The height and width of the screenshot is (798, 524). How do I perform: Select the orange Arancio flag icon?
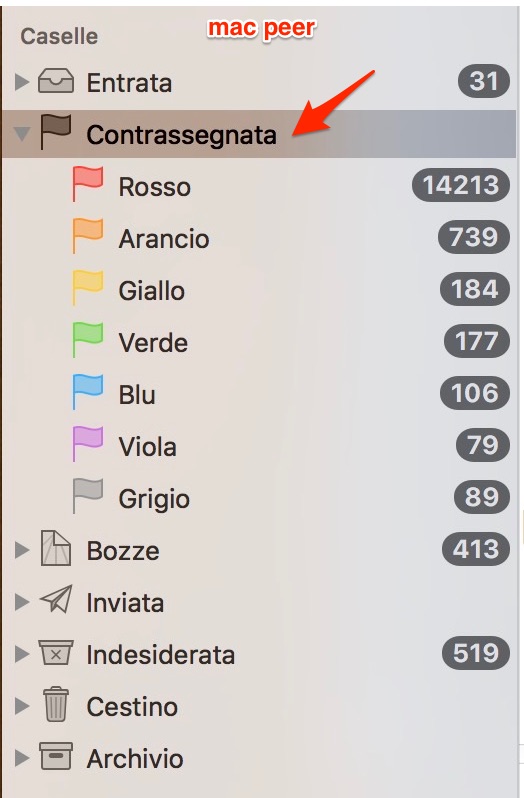[x=88, y=236]
